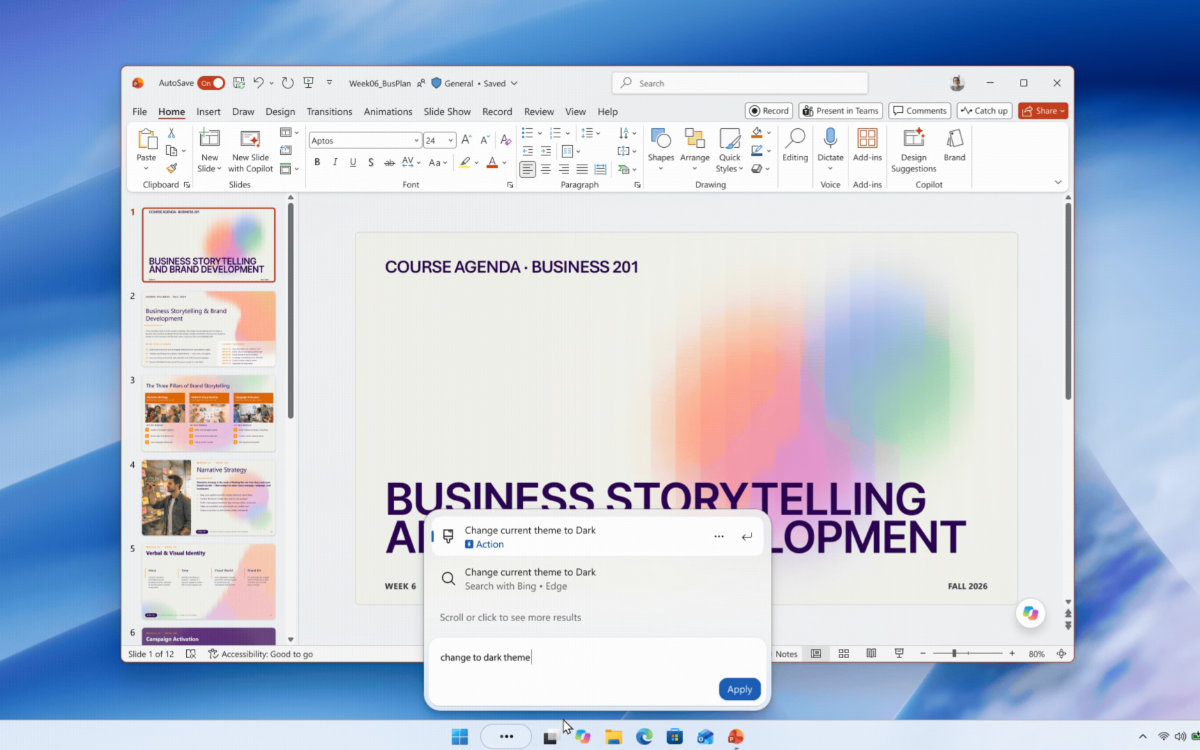Image resolution: width=1200 pixels, height=750 pixels.
Task: Fit slide to current window
Action: (x=1061, y=654)
